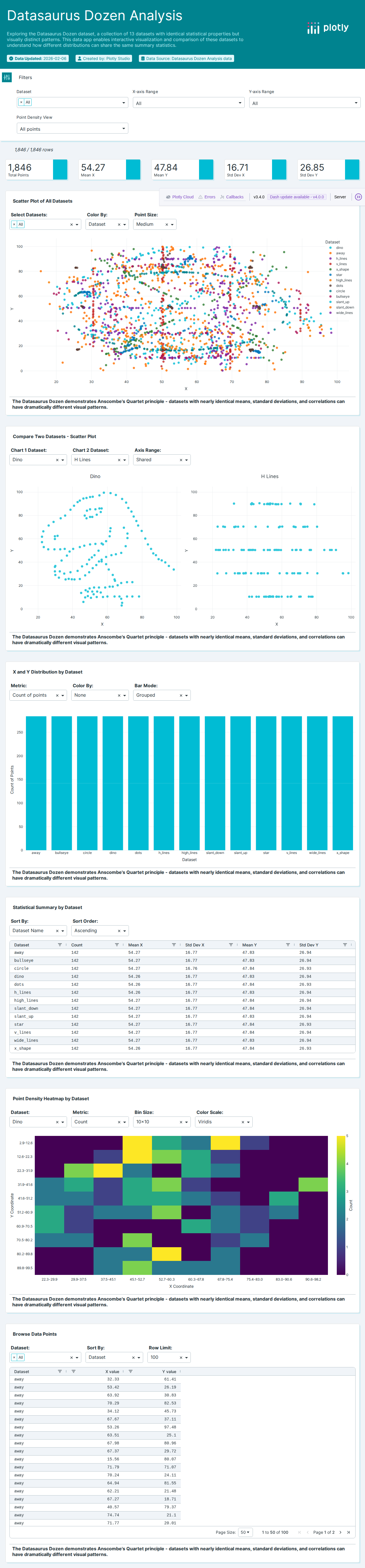This screenshot has width=365, height=1568.
Task: Click the Filters sliders icon
Action: [x=7, y=77]
